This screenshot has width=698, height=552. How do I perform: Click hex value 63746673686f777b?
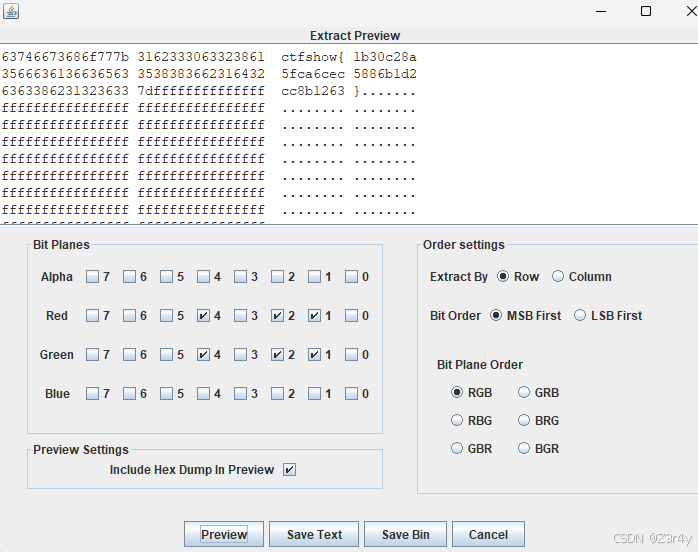click(x=65, y=57)
